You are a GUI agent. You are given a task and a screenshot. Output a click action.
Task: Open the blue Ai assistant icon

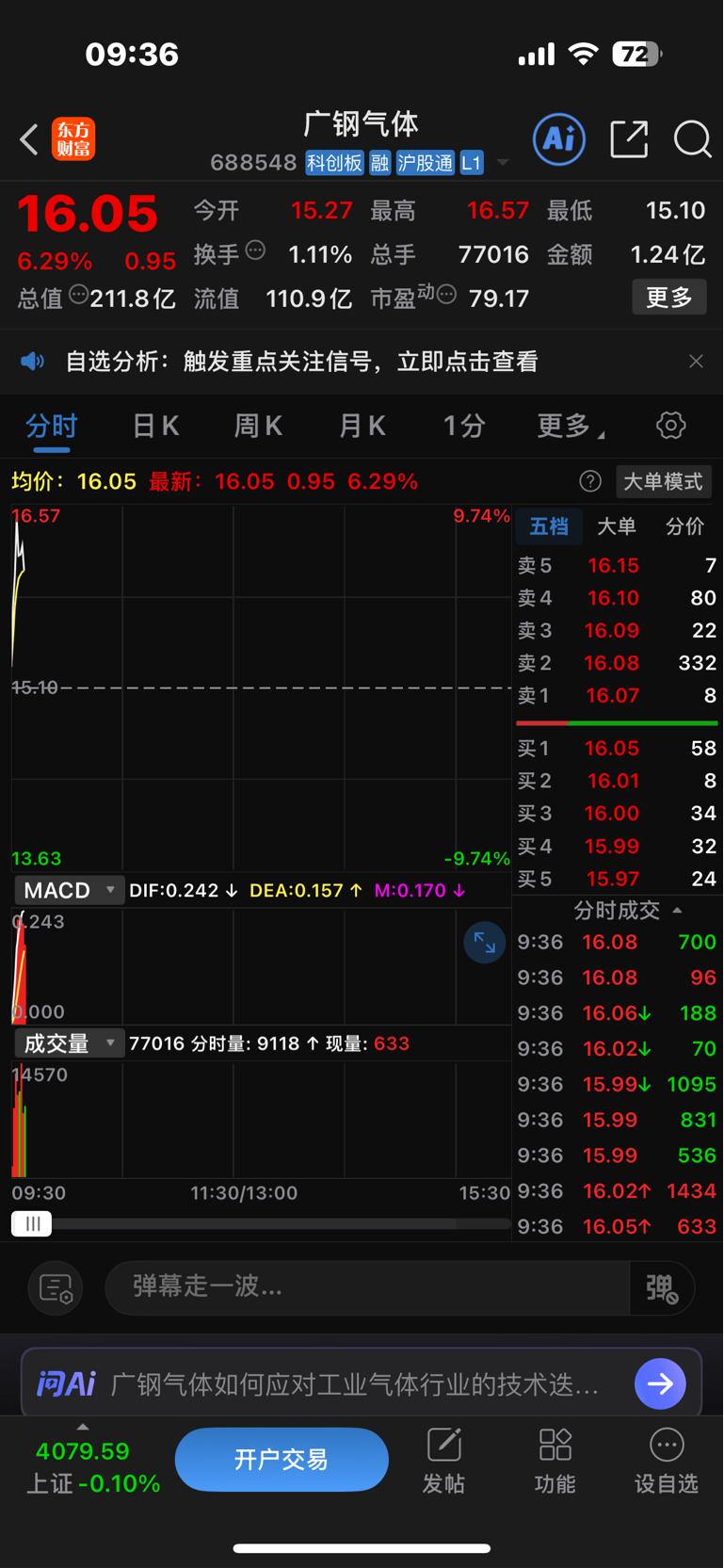(559, 139)
